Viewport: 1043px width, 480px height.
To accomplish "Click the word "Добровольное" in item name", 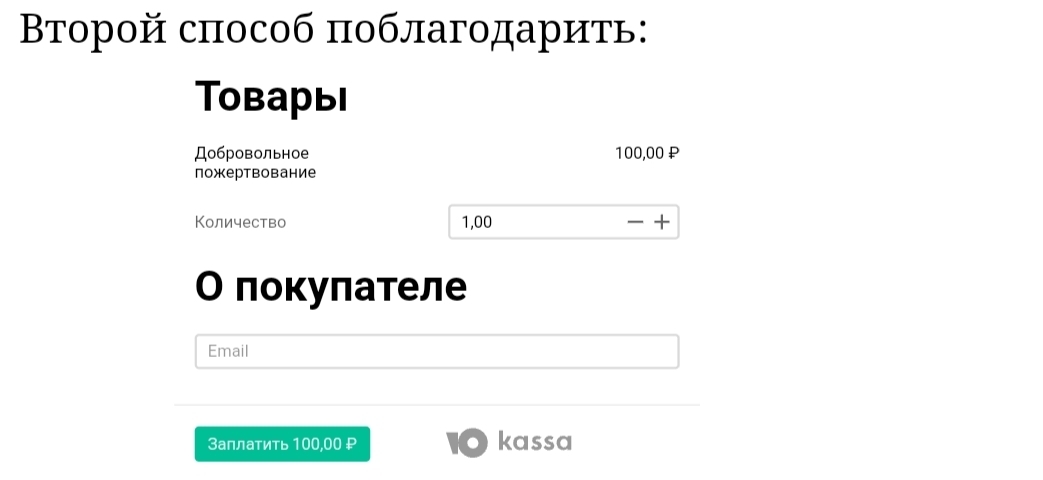I will pos(252,153).
